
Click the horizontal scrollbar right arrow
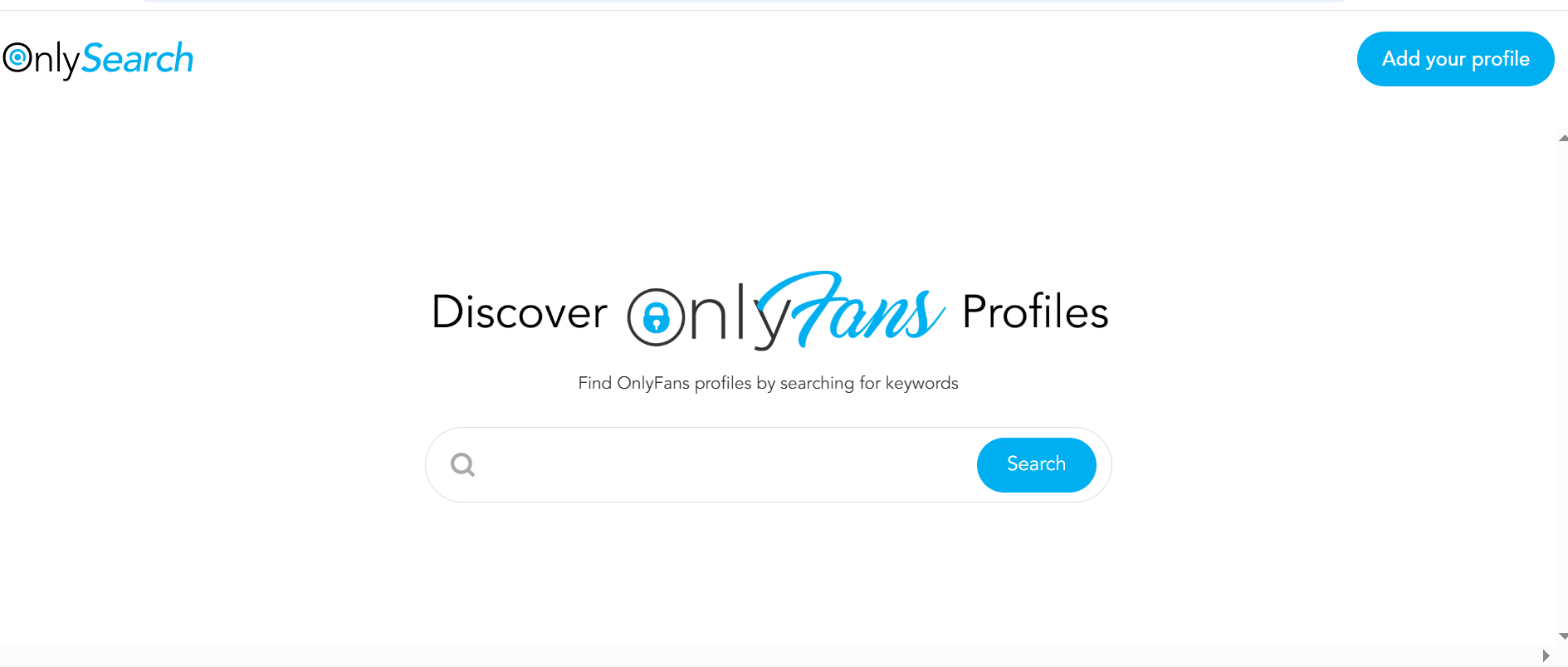click(1546, 656)
